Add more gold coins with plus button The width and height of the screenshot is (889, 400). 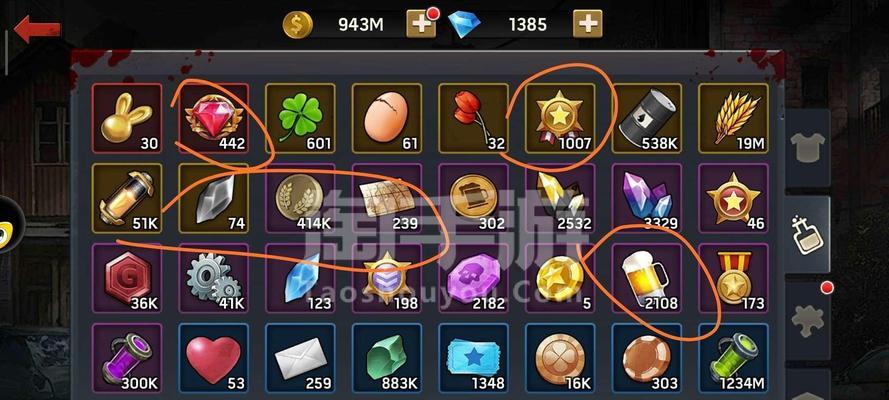pos(421,24)
